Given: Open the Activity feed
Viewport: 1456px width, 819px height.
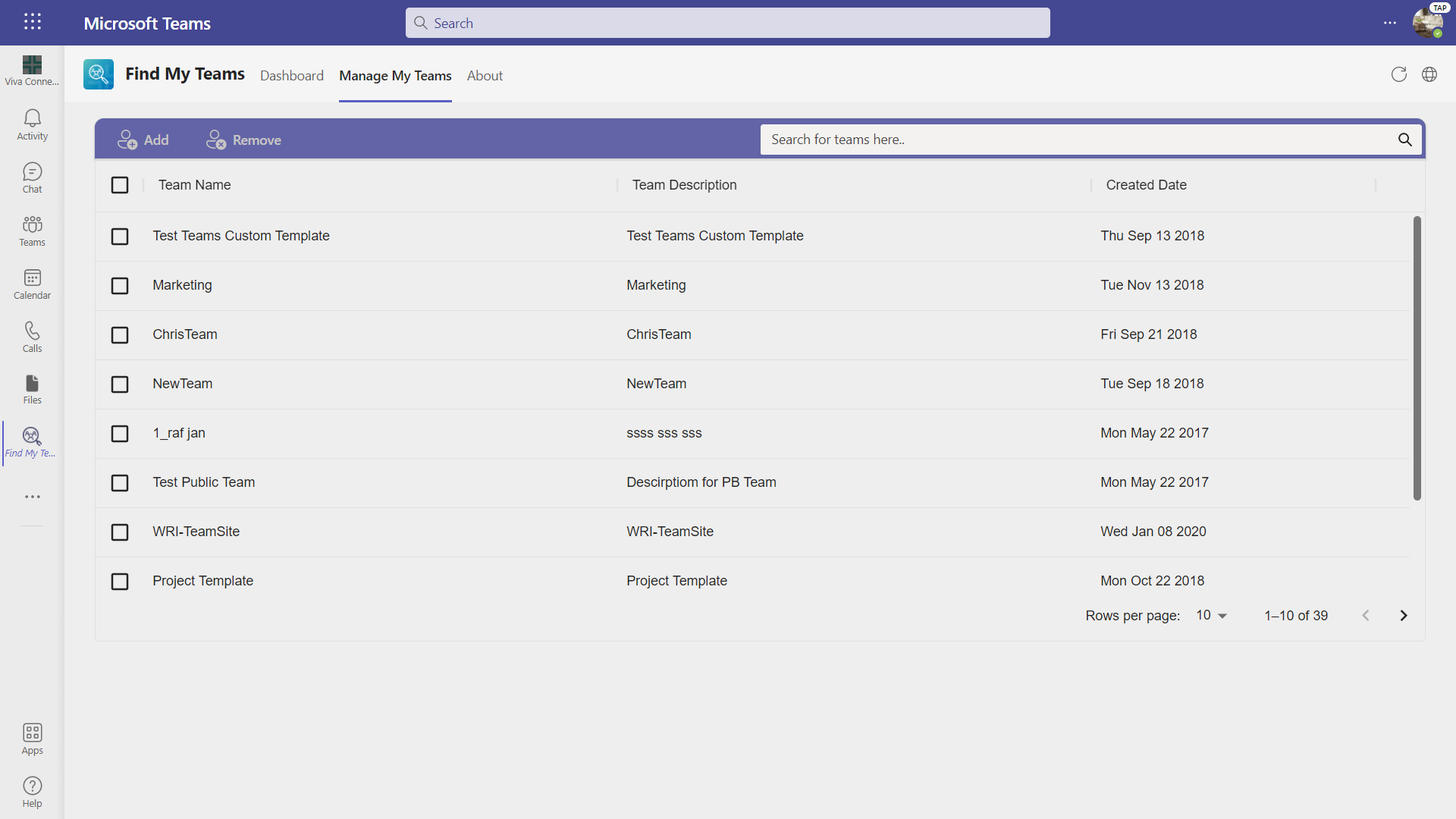Looking at the screenshot, I should point(32,125).
